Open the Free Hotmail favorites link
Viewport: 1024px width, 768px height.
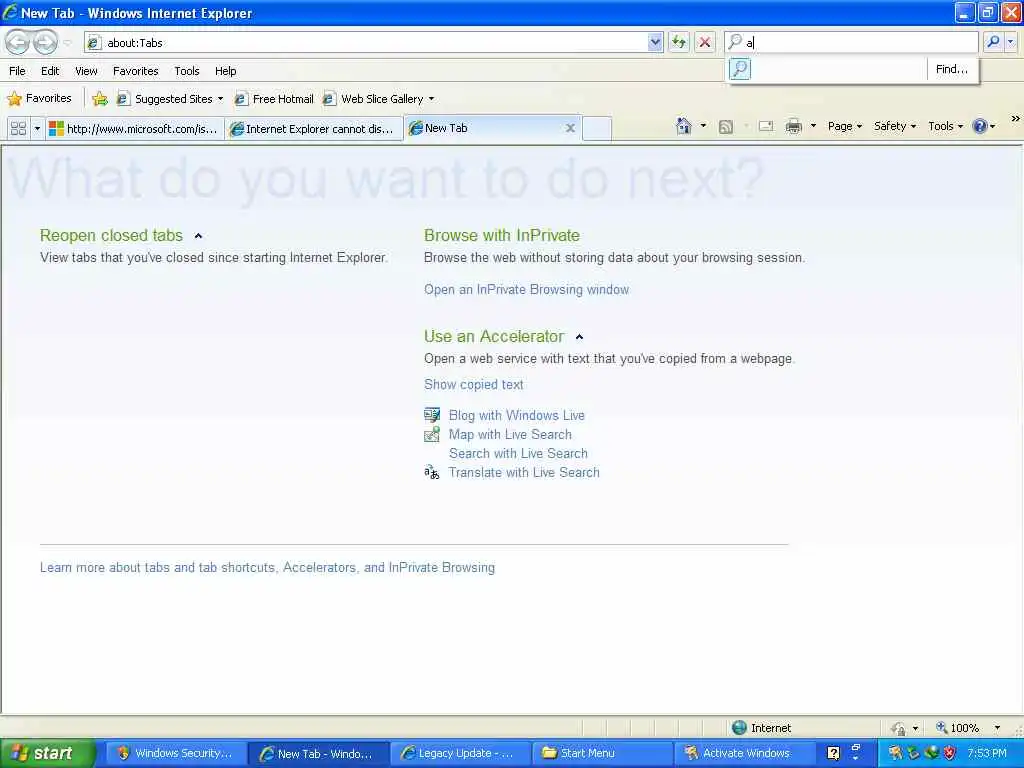pos(274,99)
